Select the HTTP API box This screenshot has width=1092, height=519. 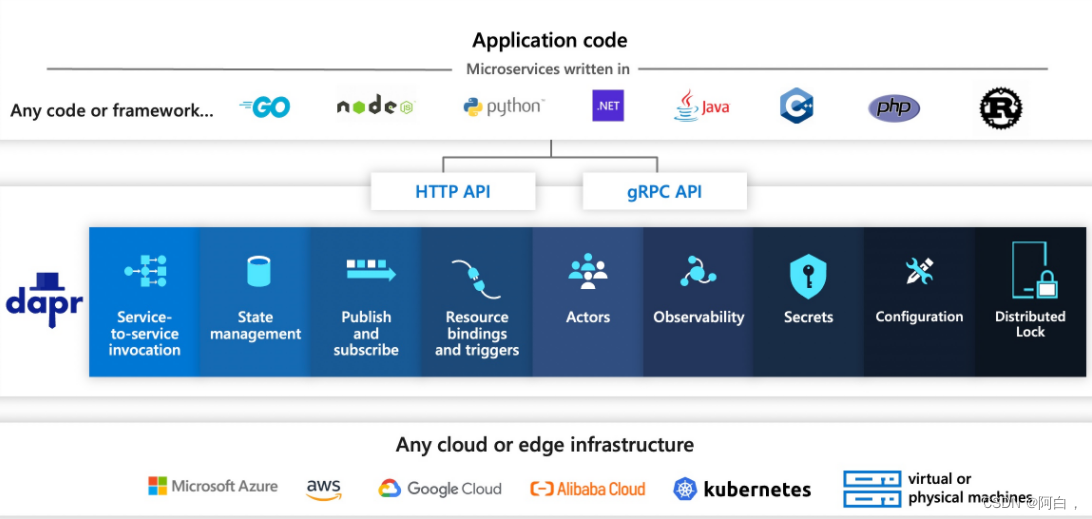pos(453,192)
